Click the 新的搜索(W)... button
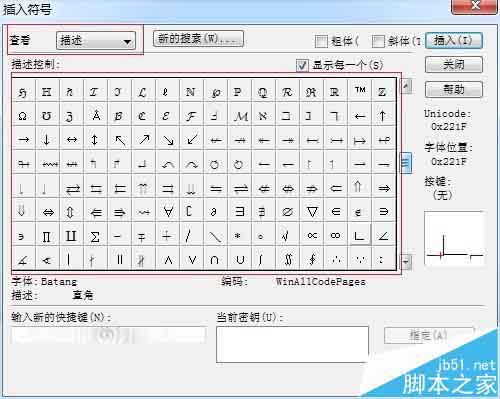 [x=198, y=39]
